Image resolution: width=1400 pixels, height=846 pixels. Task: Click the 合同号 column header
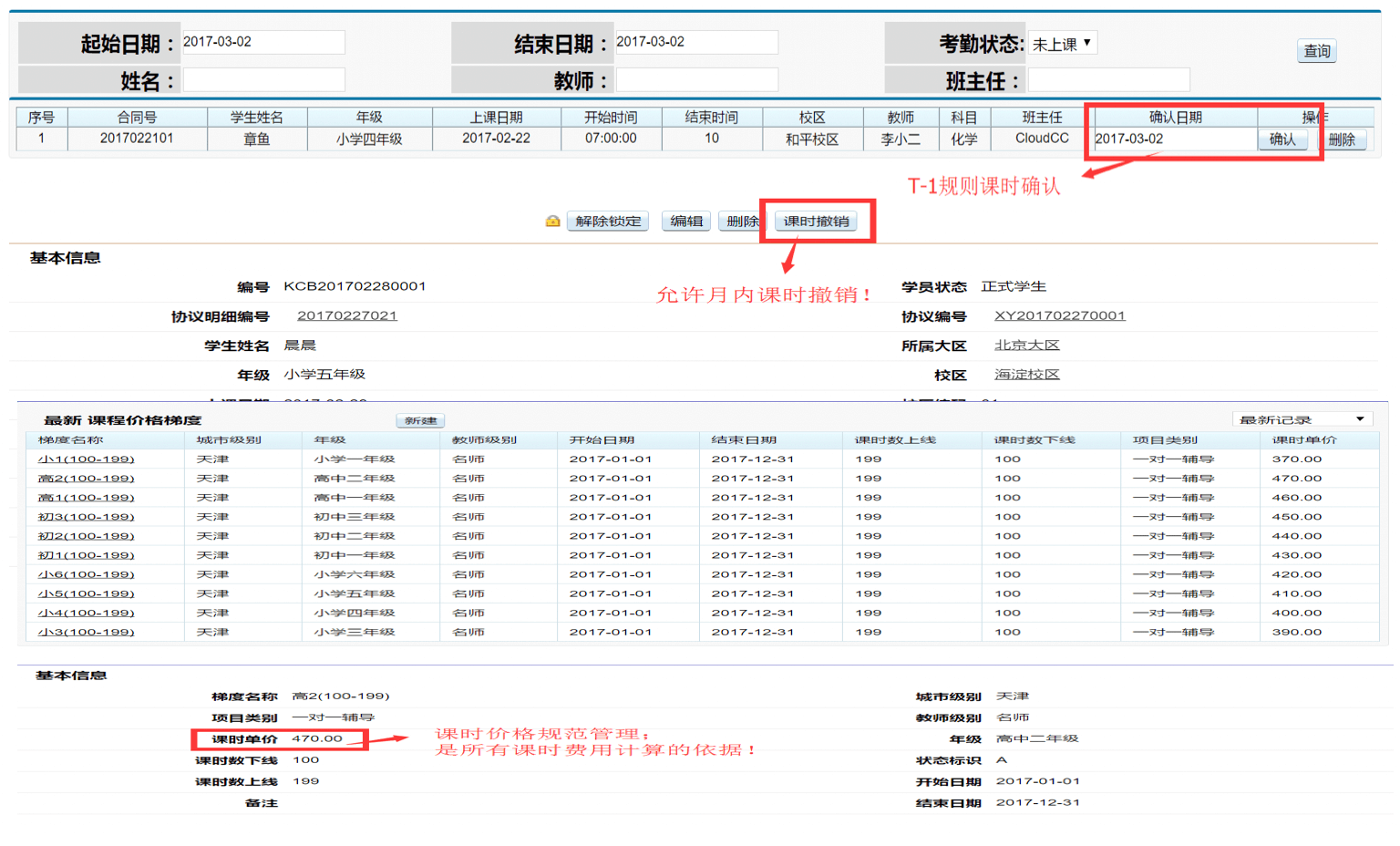tap(137, 117)
